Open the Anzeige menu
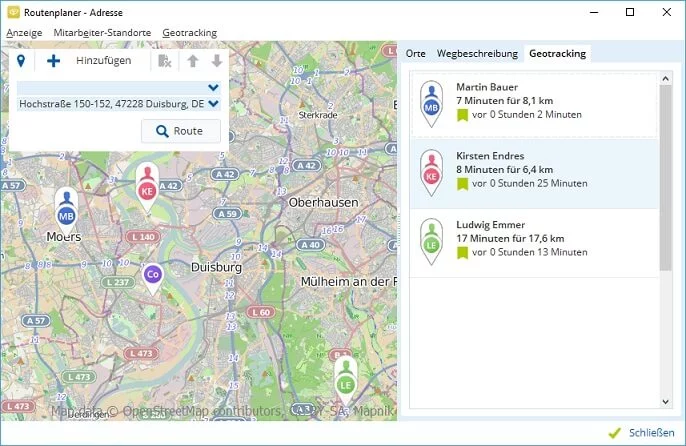The width and height of the screenshot is (686, 446). point(24,33)
